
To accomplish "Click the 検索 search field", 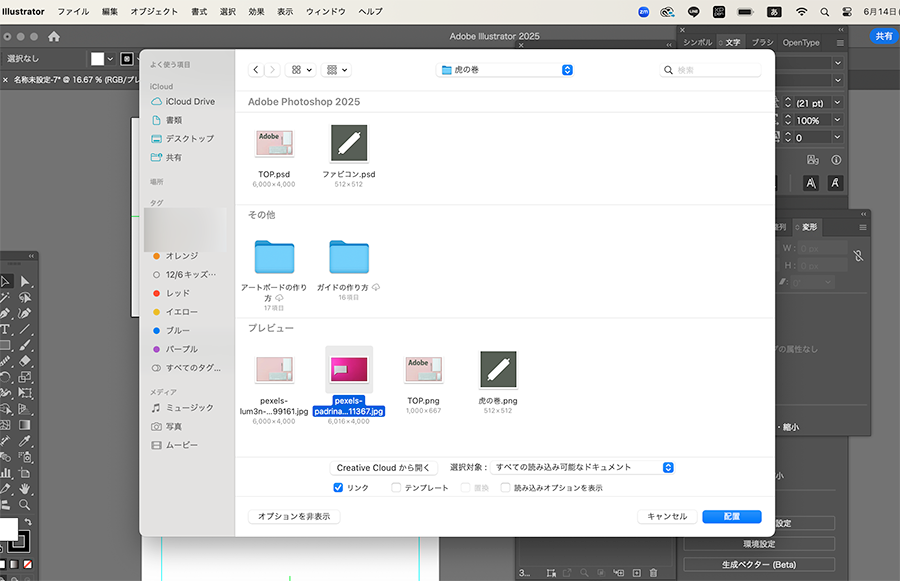I will [x=711, y=70].
